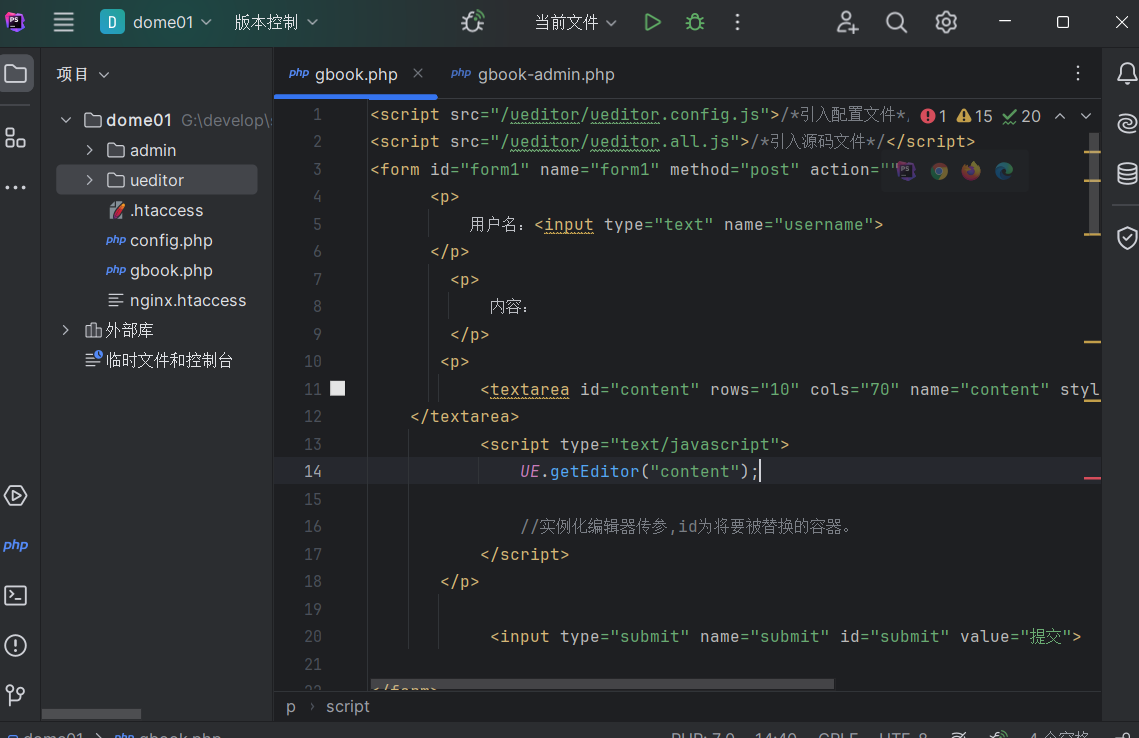The image size is (1139, 738).
Task: Run the current file
Action: tap(652, 22)
